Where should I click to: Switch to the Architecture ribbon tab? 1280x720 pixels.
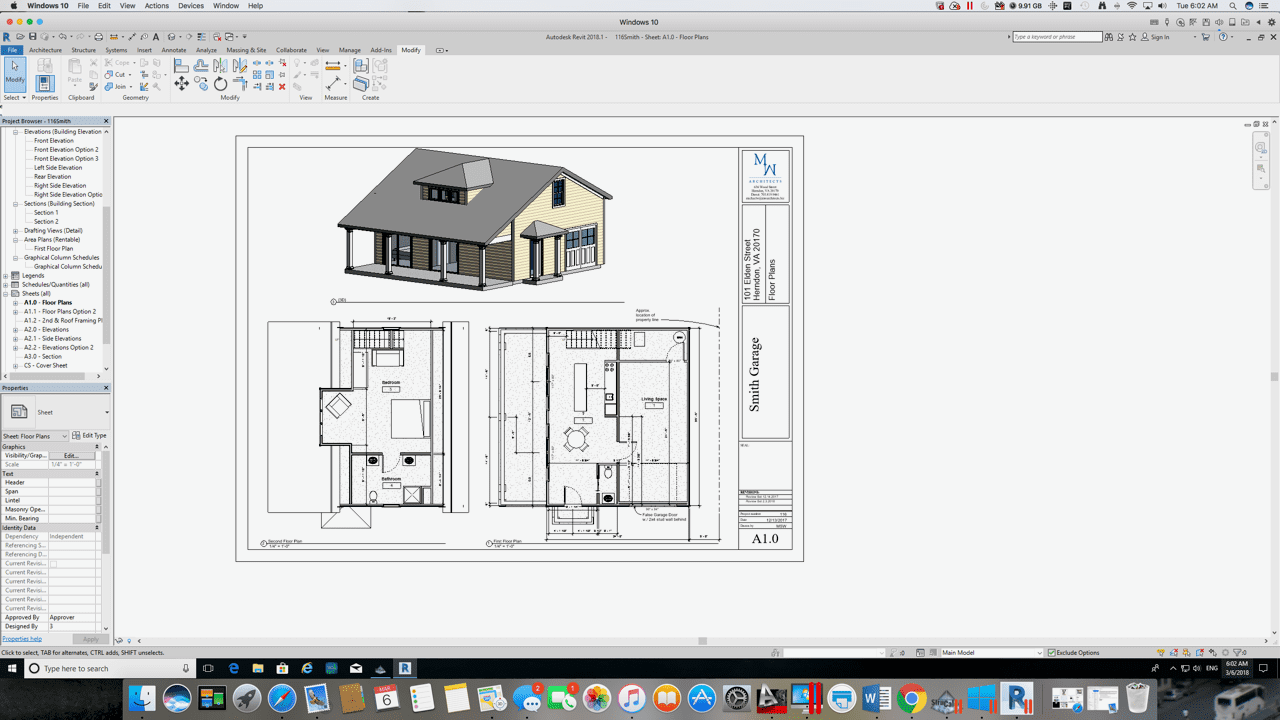pyautogui.click(x=45, y=50)
